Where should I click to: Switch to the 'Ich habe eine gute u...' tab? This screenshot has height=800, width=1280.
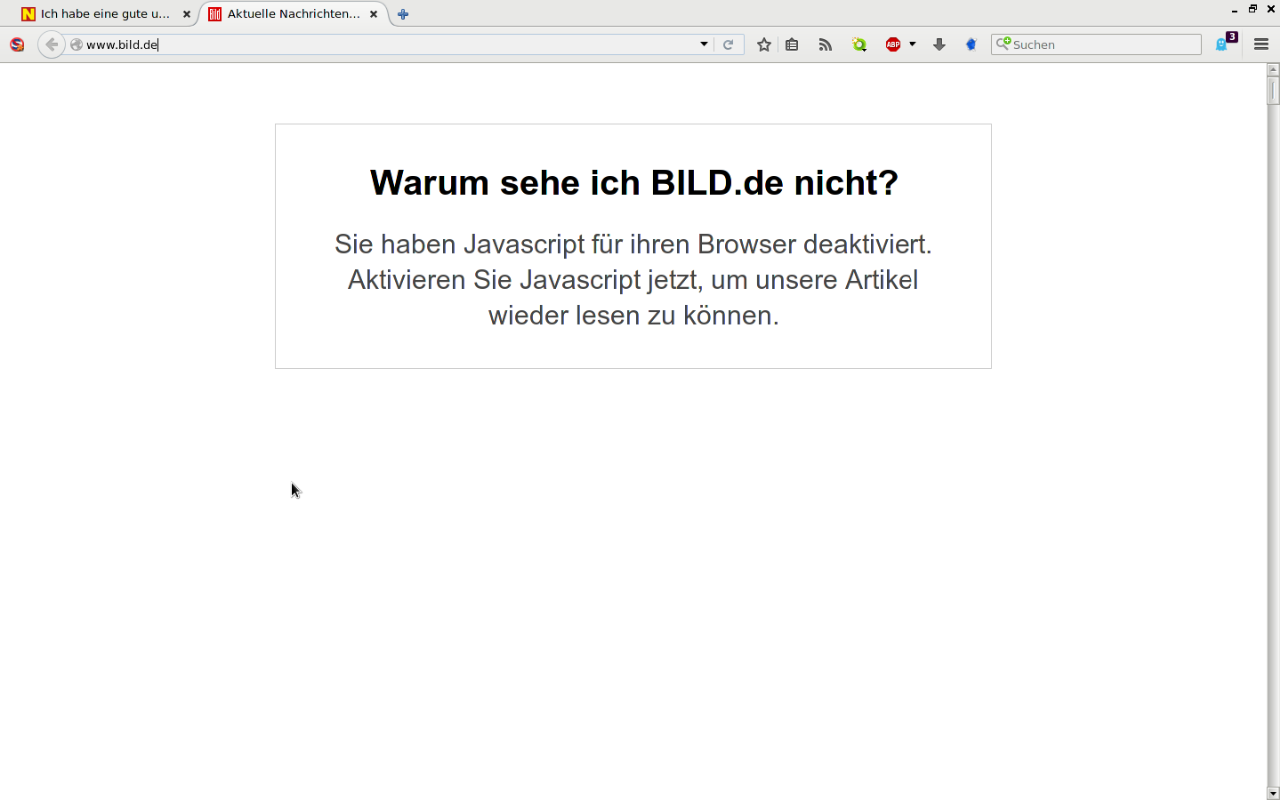pos(105,14)
